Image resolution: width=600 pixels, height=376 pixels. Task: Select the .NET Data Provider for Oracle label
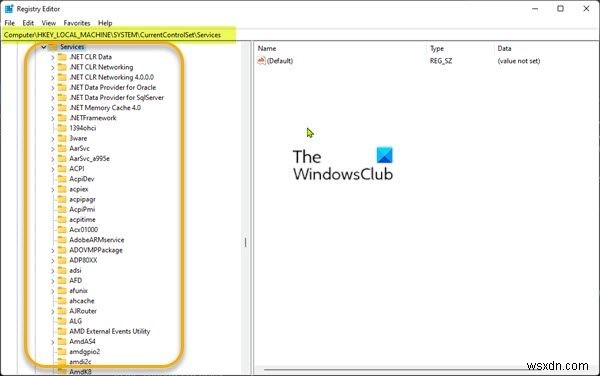pos(112,87)
